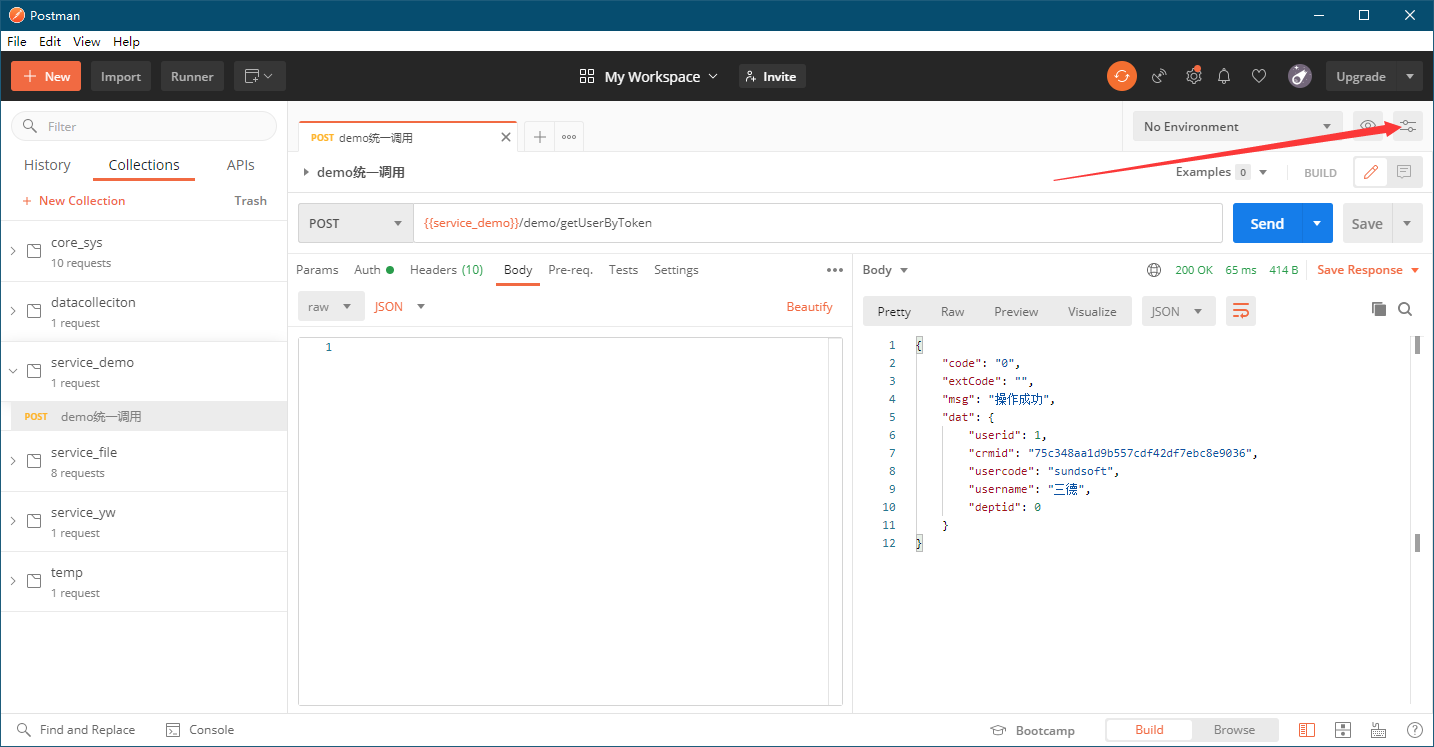Image resolution: width=1434 pixels, height=747 pixels.
Task: Click the heart icon in header
Action: click(x=1259, y=76)
